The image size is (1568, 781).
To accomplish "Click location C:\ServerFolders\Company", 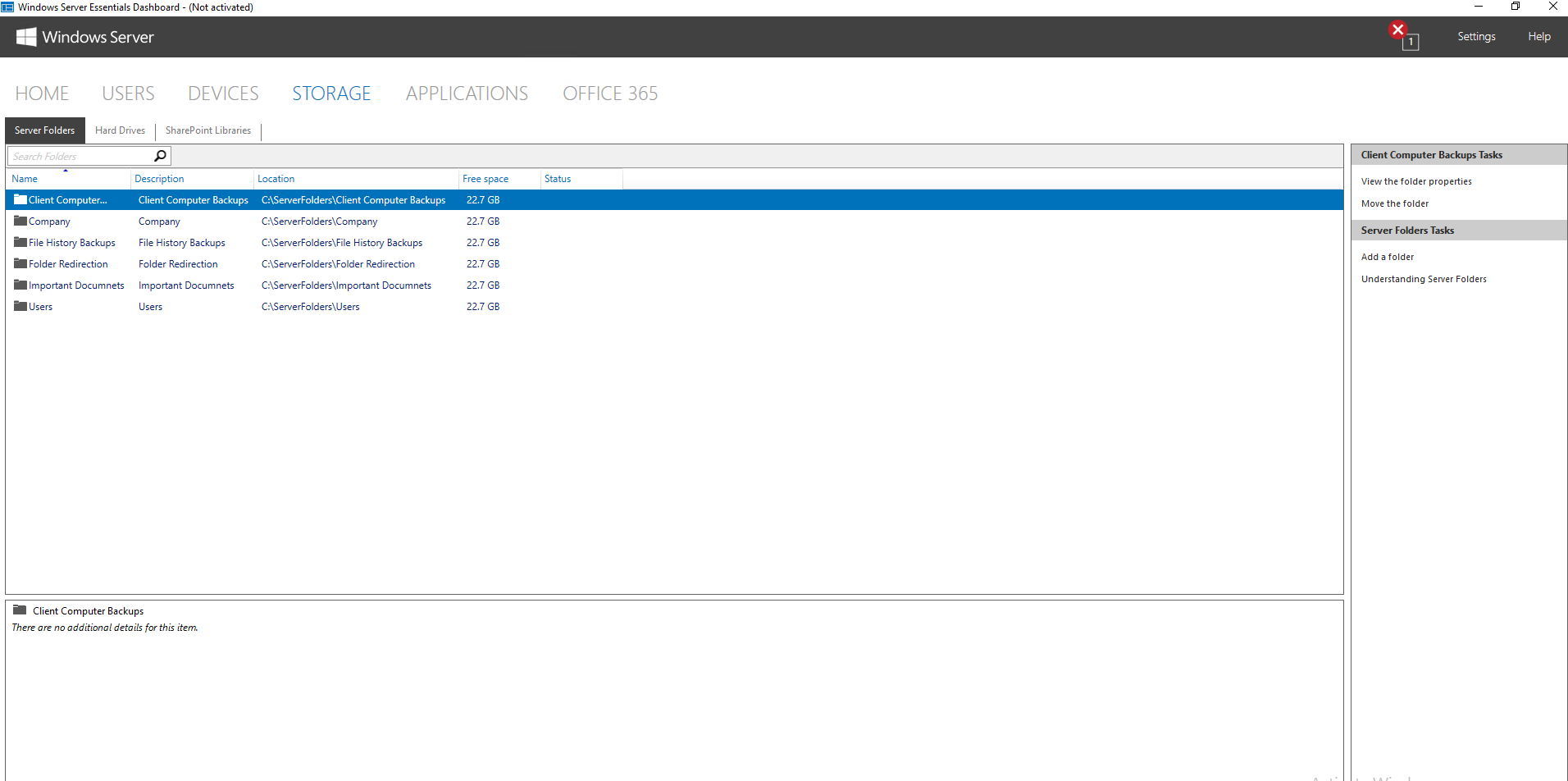I will click(x=319, y=222).
